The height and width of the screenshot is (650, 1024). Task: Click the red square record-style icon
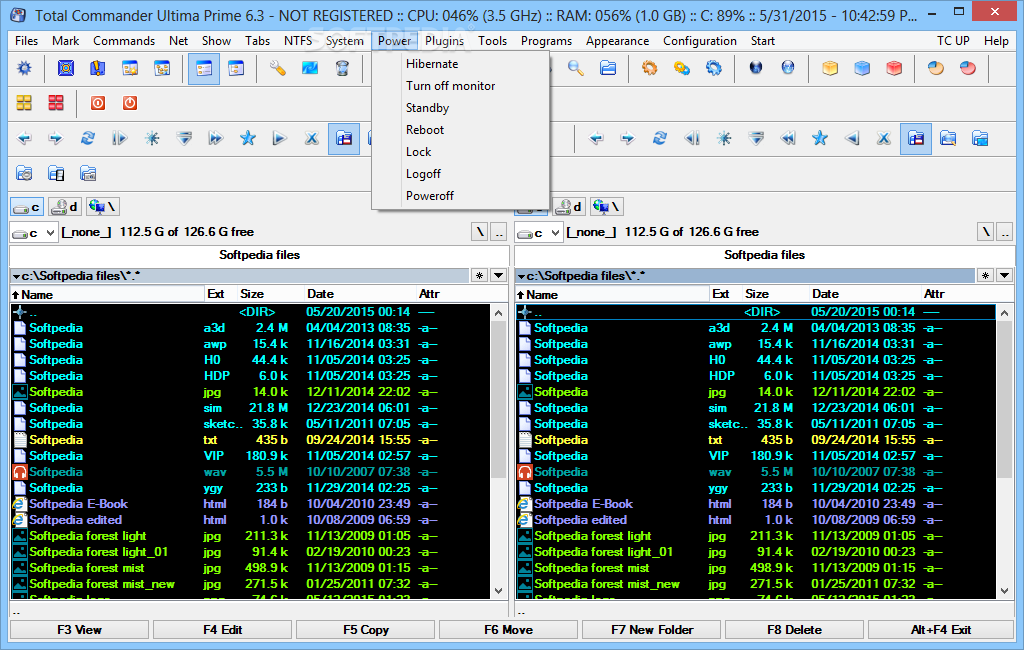coord(98,103)
